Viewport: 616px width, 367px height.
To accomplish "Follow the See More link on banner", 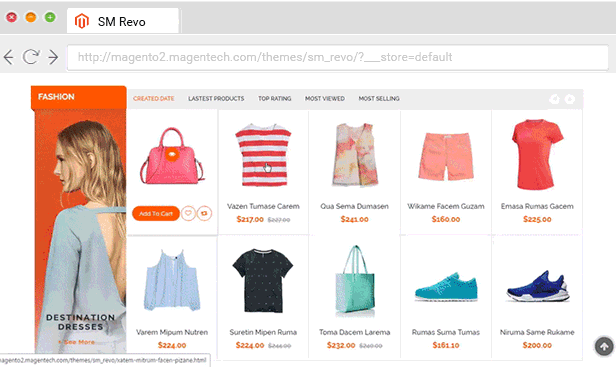I will pos(79,342).
